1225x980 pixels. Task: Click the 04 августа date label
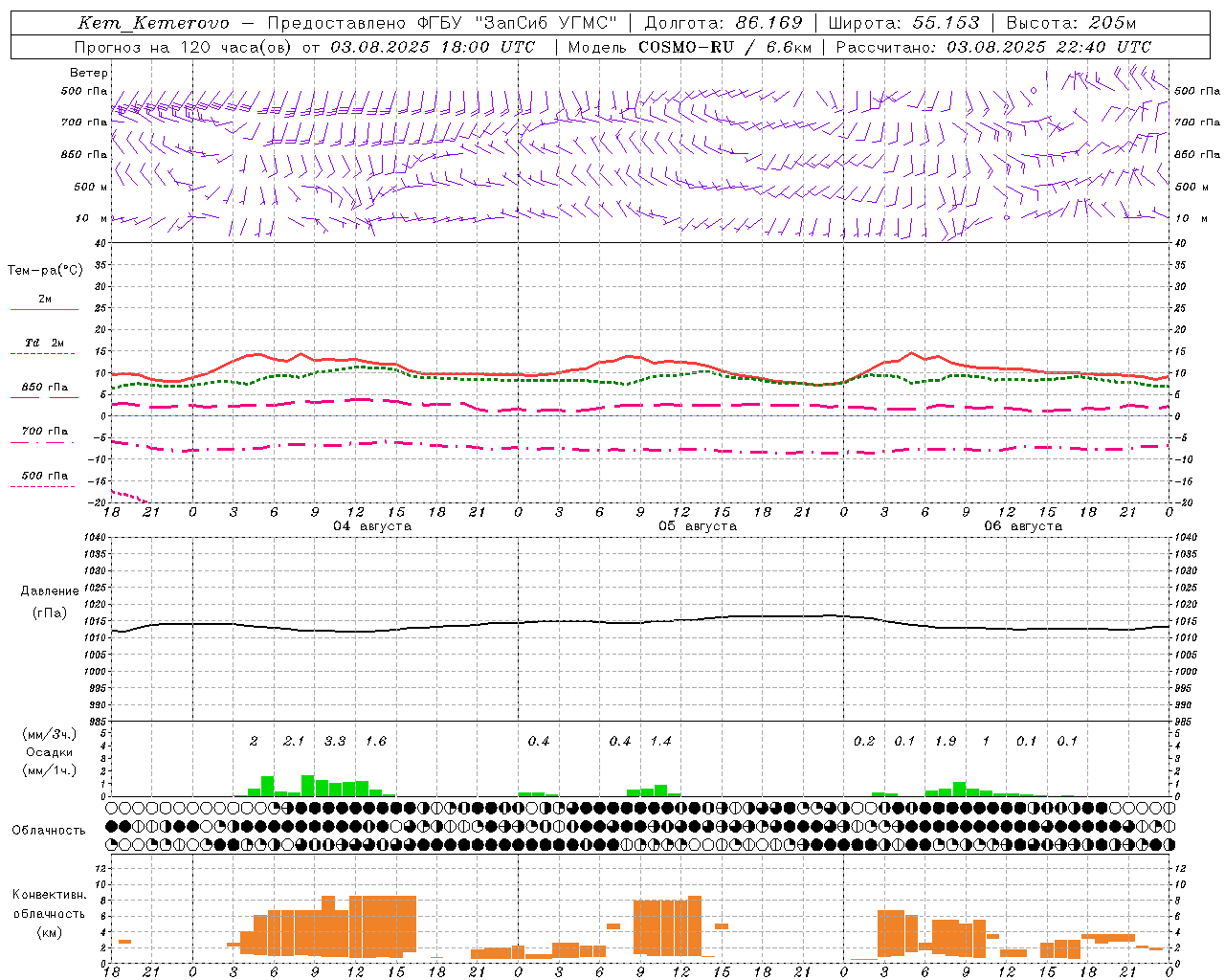pos(372,526)
